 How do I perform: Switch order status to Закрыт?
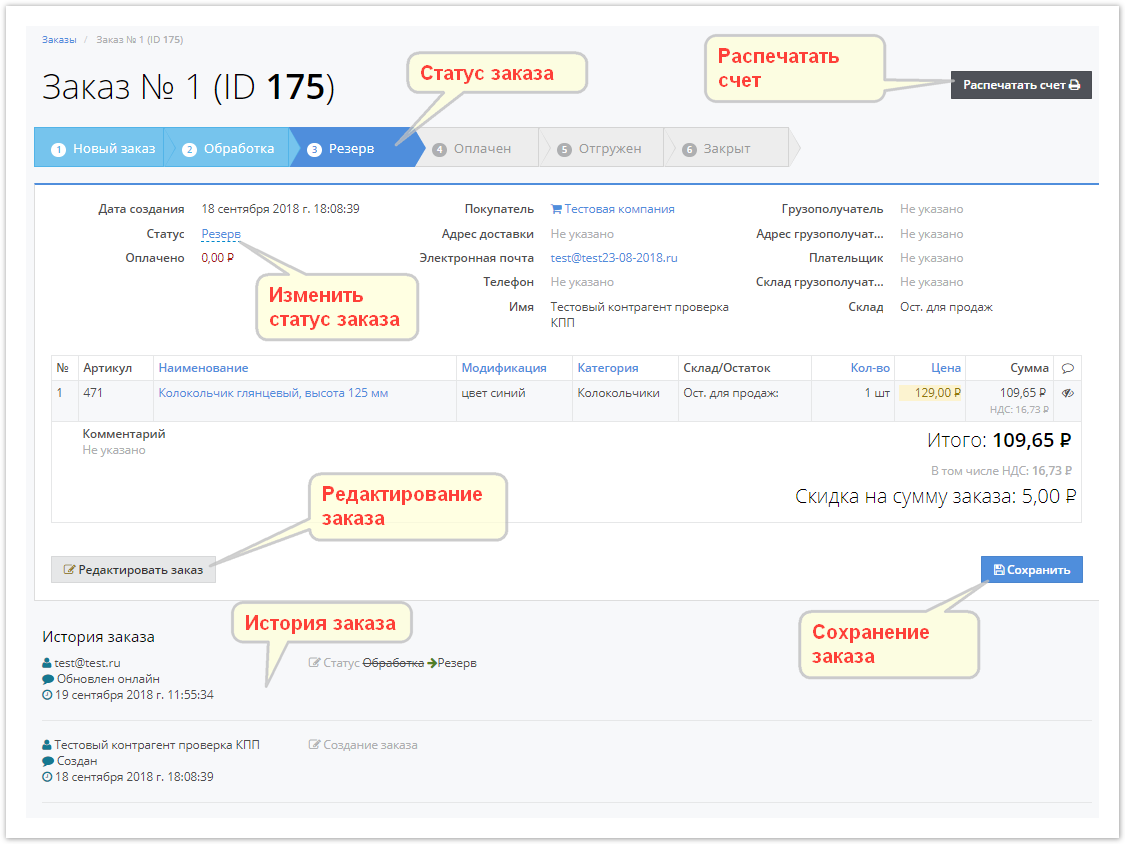(726, 149)
